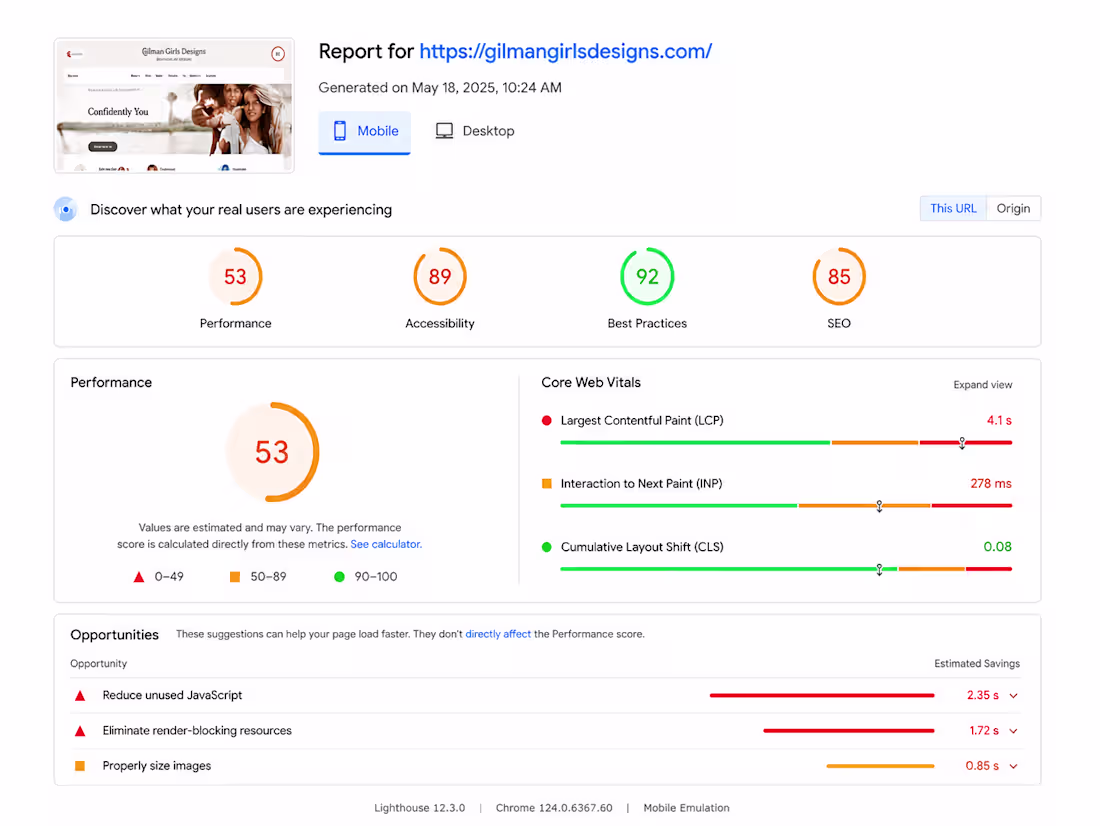Click the Opportunity column header

98,663
